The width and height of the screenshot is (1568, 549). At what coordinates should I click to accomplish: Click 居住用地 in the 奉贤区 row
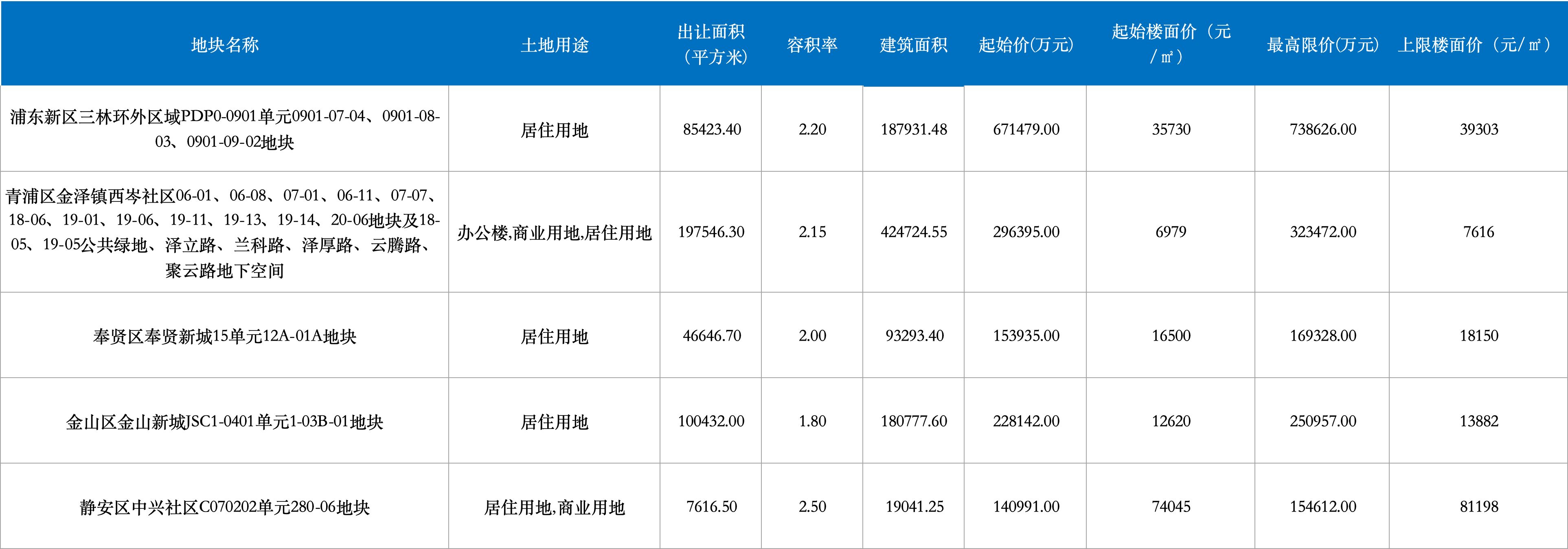click(x=555, y=335)
